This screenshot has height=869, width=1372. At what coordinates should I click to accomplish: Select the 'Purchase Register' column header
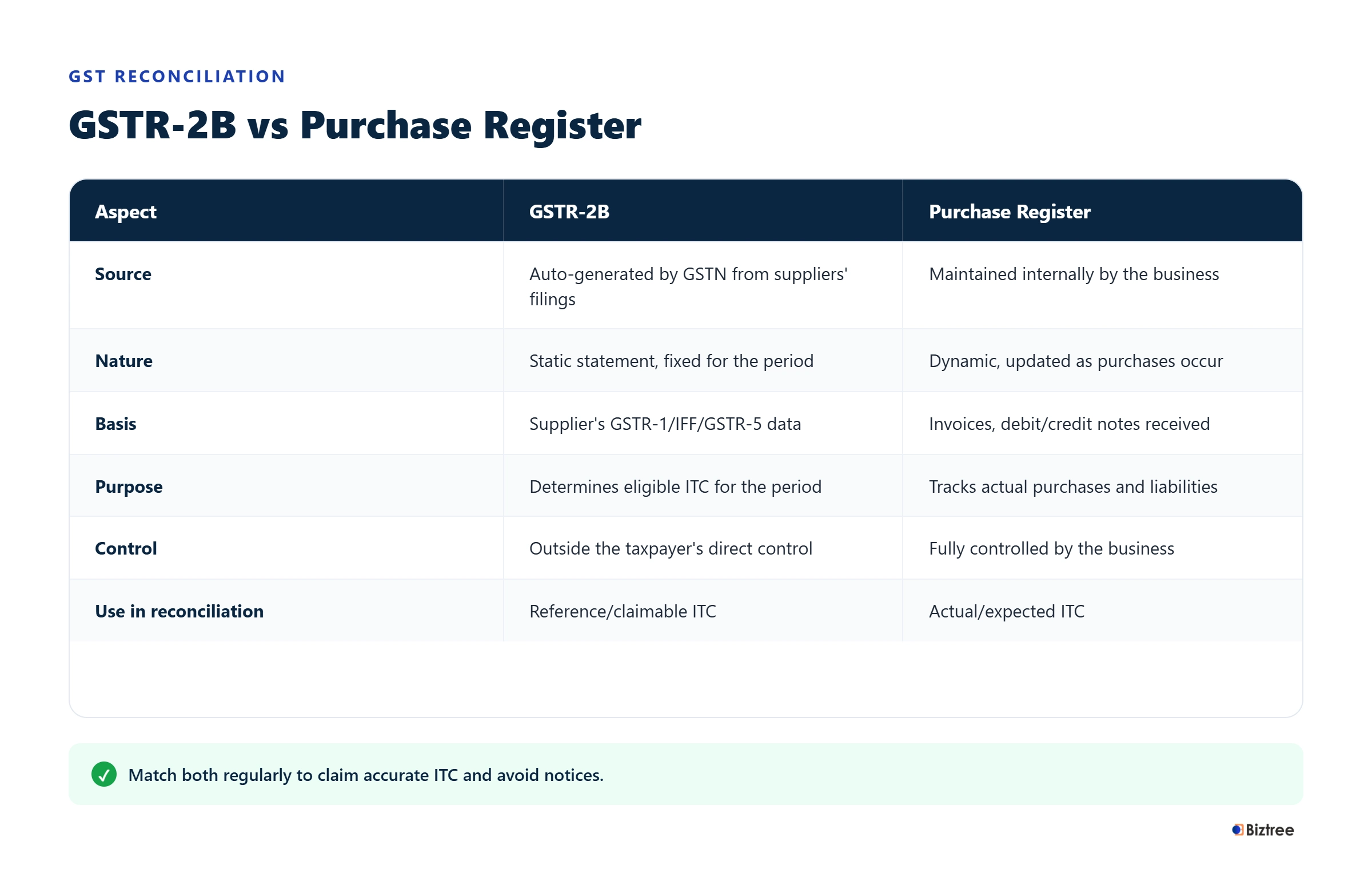(x=1102, y=211)
